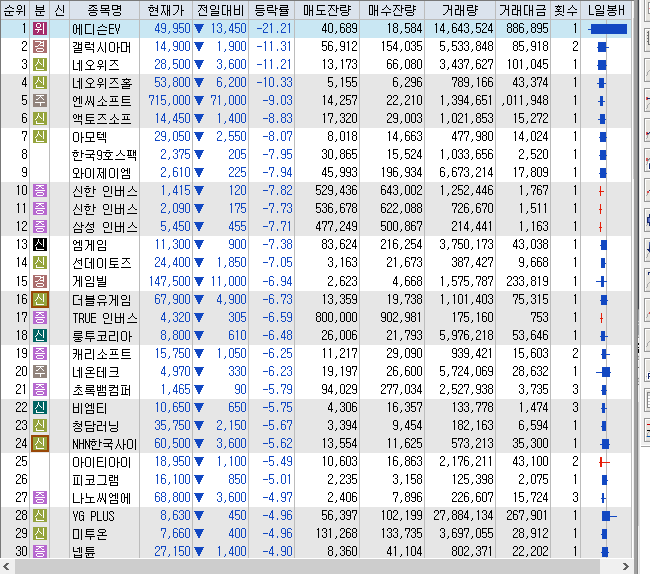
Task: Click the L일봉H column header
Action: (606, 10)
